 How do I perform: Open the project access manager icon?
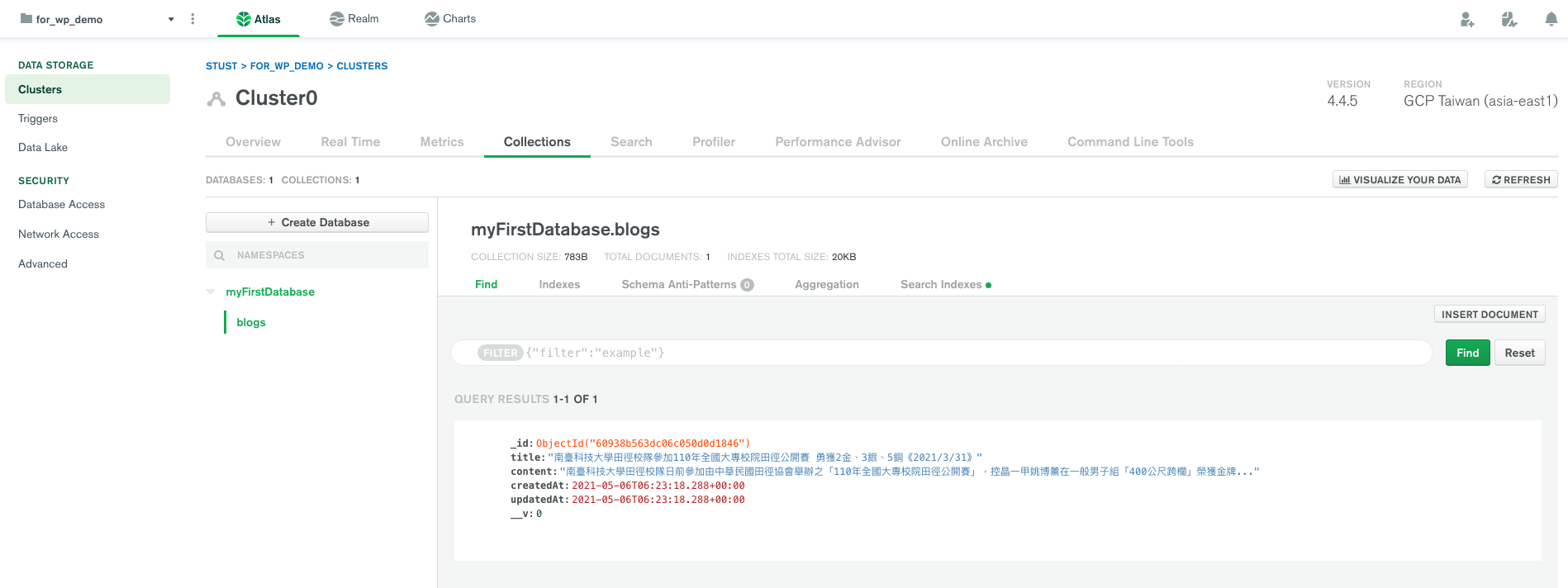coord(1509,19)
